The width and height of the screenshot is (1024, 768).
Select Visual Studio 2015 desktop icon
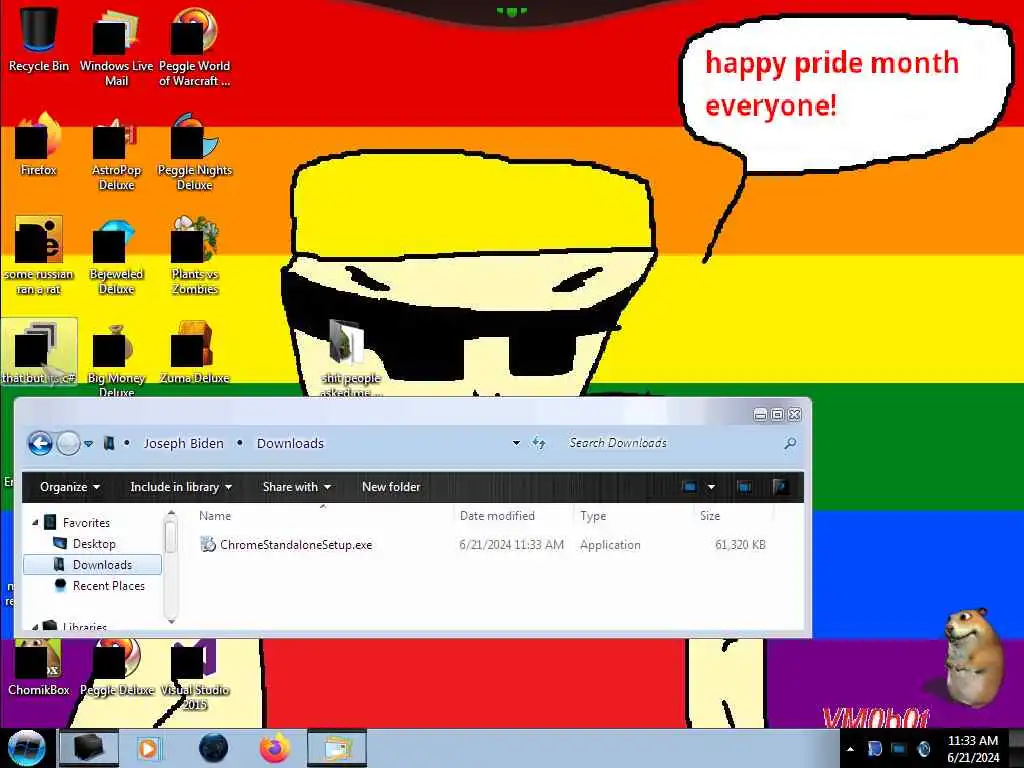click(195, 674)
